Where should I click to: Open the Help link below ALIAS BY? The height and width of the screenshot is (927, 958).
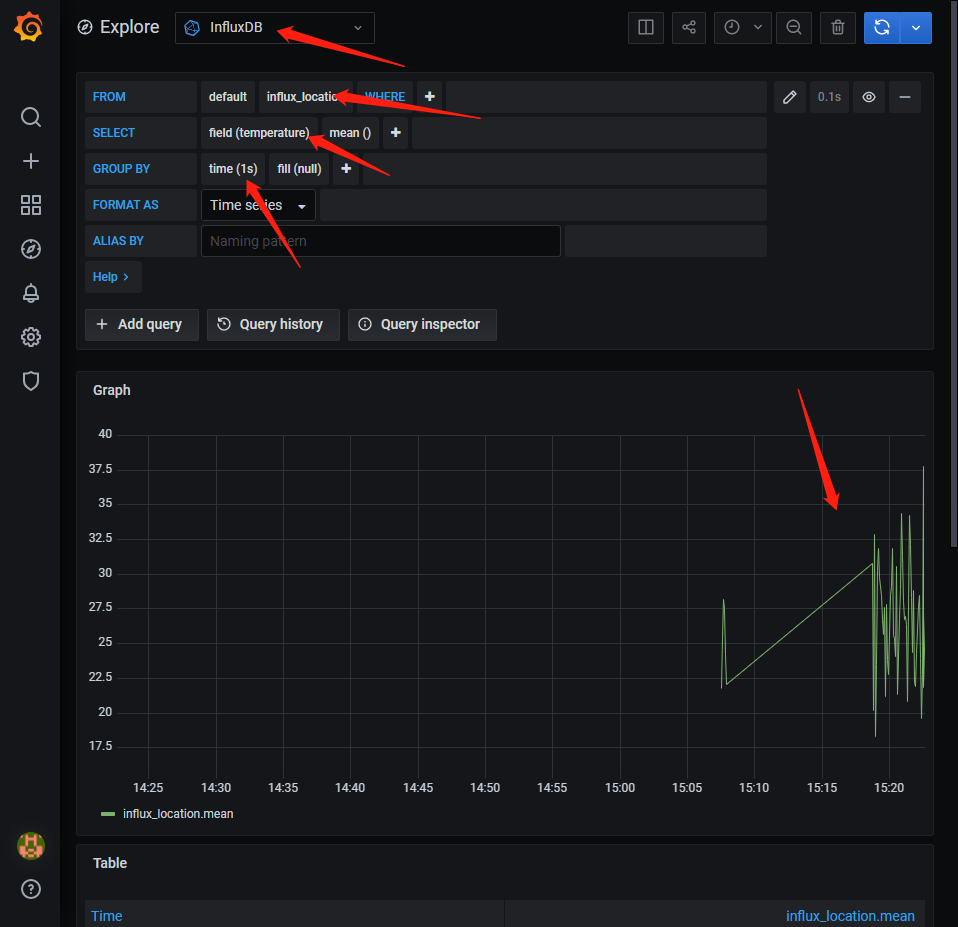coord(112,276)
